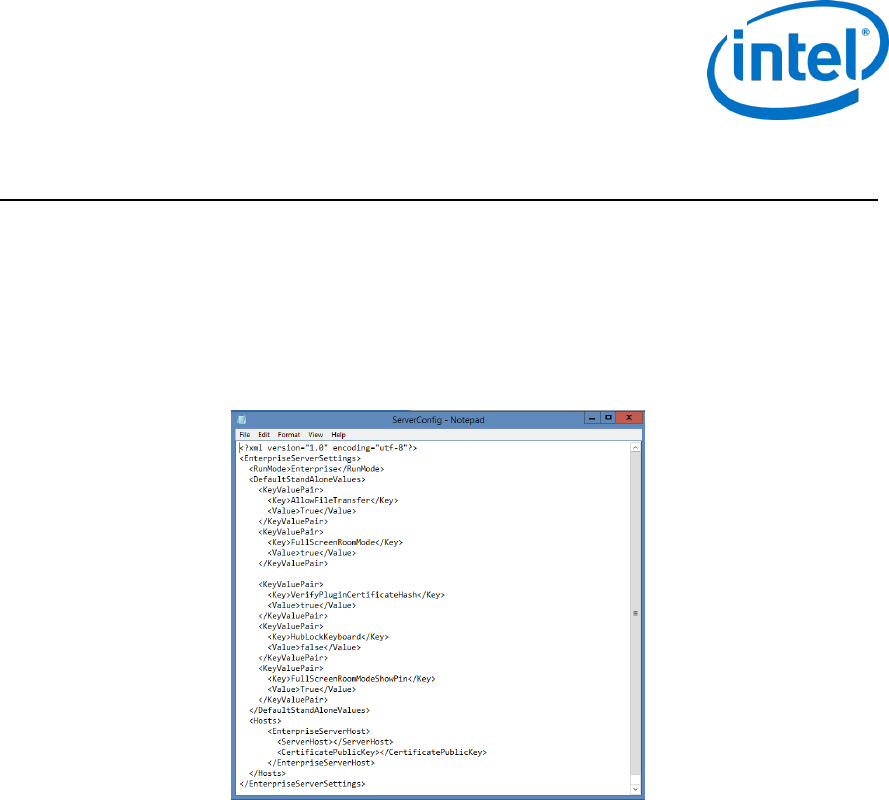Viewport: 889px width, 800px height.
Task: Click the vertical scrollbar thumb grip
Action: [x=636, y=613]
